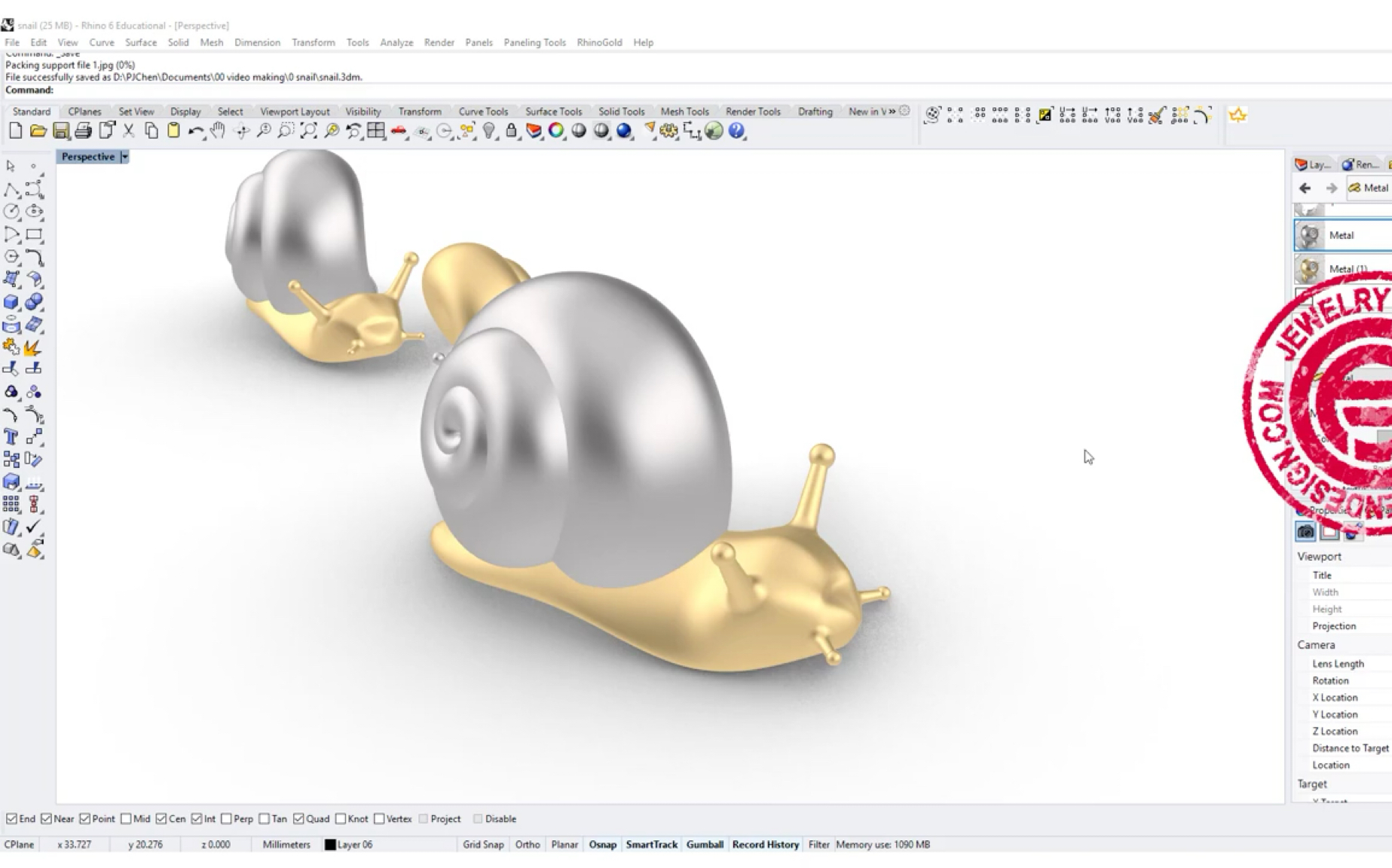
Task: Expand the Target section in the panel
Action: 1311,784
